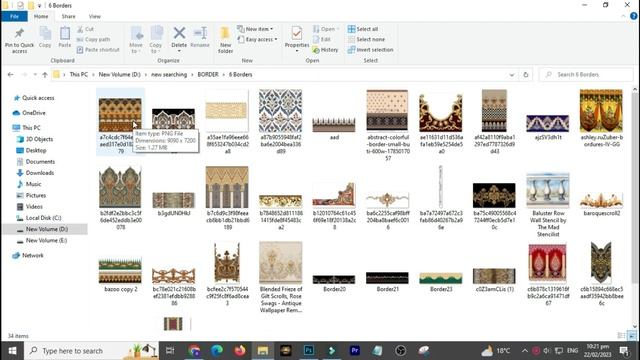
Task: Open Photoshop from the taskbar
Action: (x=309, y=351)
